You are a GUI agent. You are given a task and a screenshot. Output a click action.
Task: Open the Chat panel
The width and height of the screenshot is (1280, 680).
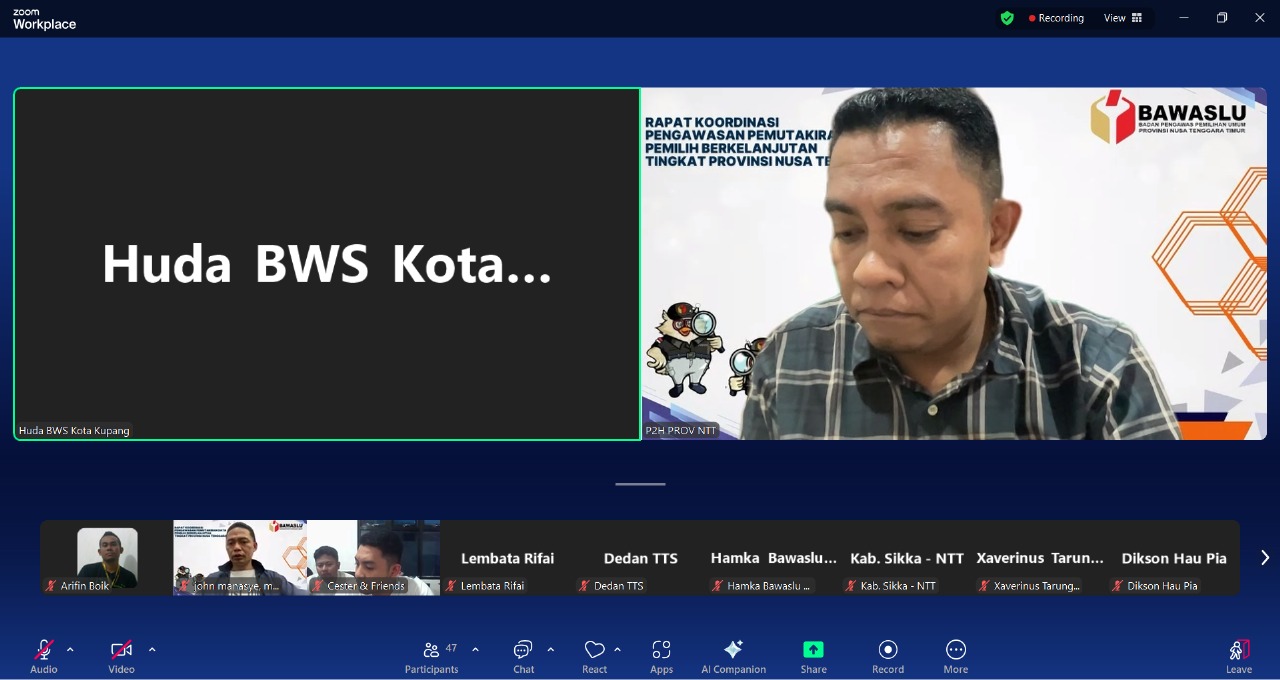click(x=523, y=656)
